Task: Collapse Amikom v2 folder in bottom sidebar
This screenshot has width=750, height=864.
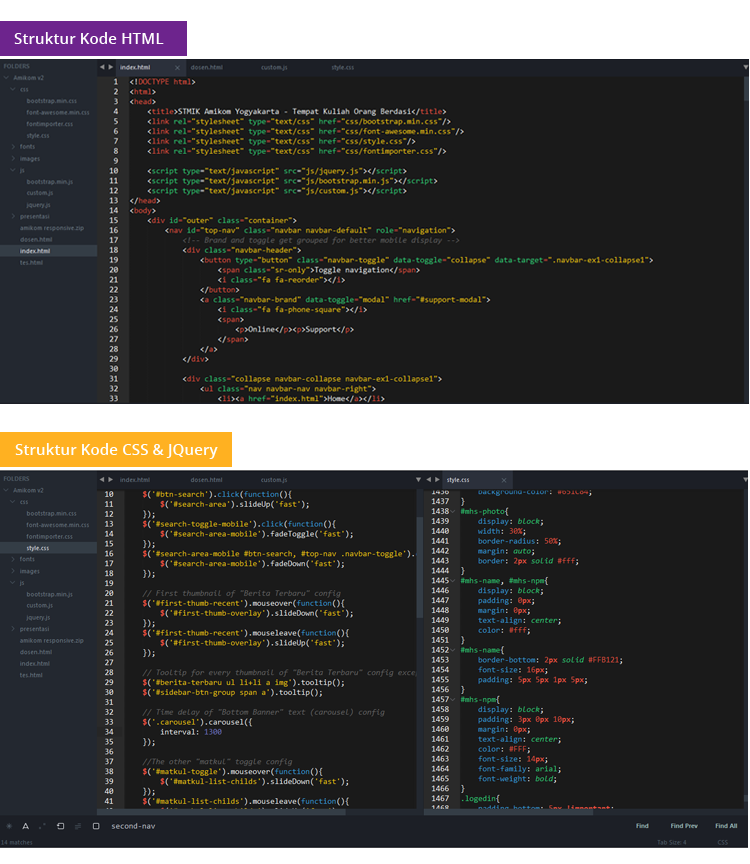Action: coord(6,490)
